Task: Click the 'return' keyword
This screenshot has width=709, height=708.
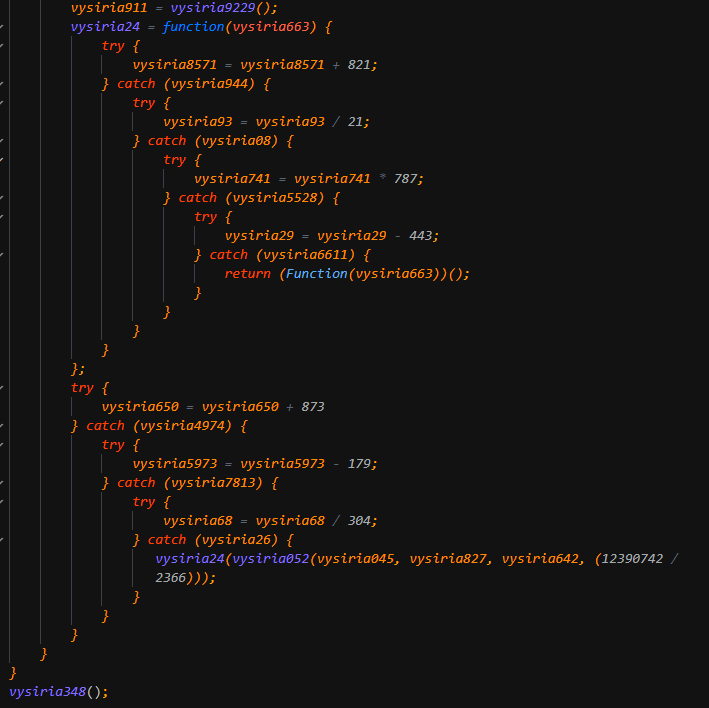Action: [x=247, y=274]
